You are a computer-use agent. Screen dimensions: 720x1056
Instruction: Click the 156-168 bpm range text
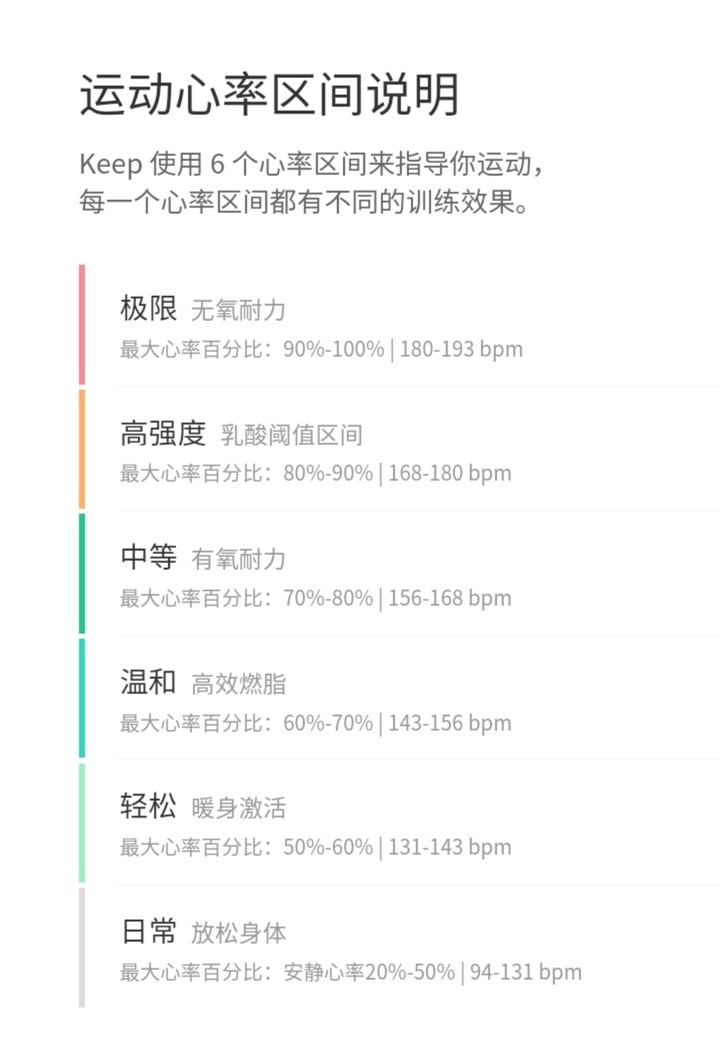(x=450, y=599)
